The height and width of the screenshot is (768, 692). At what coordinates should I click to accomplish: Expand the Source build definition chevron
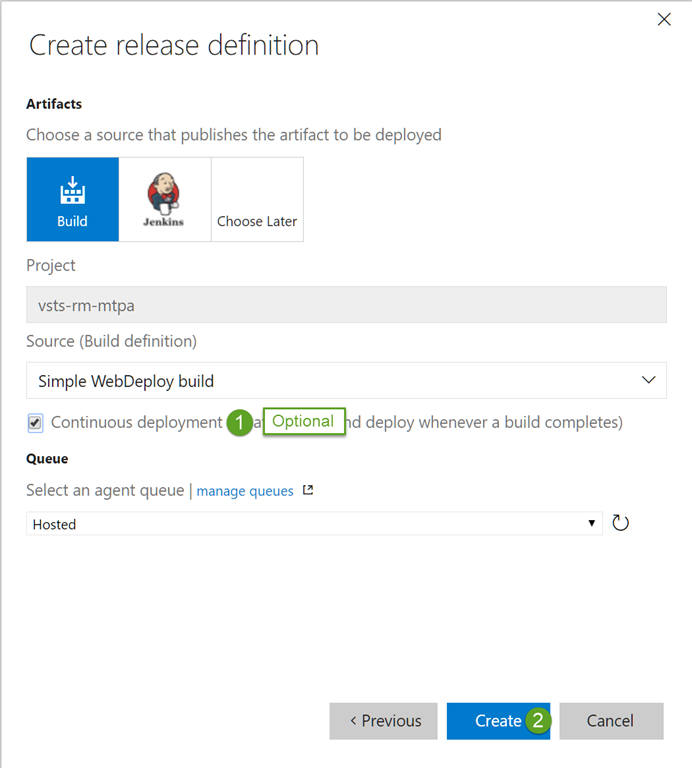pyautogui.click(x=648, y=380)
